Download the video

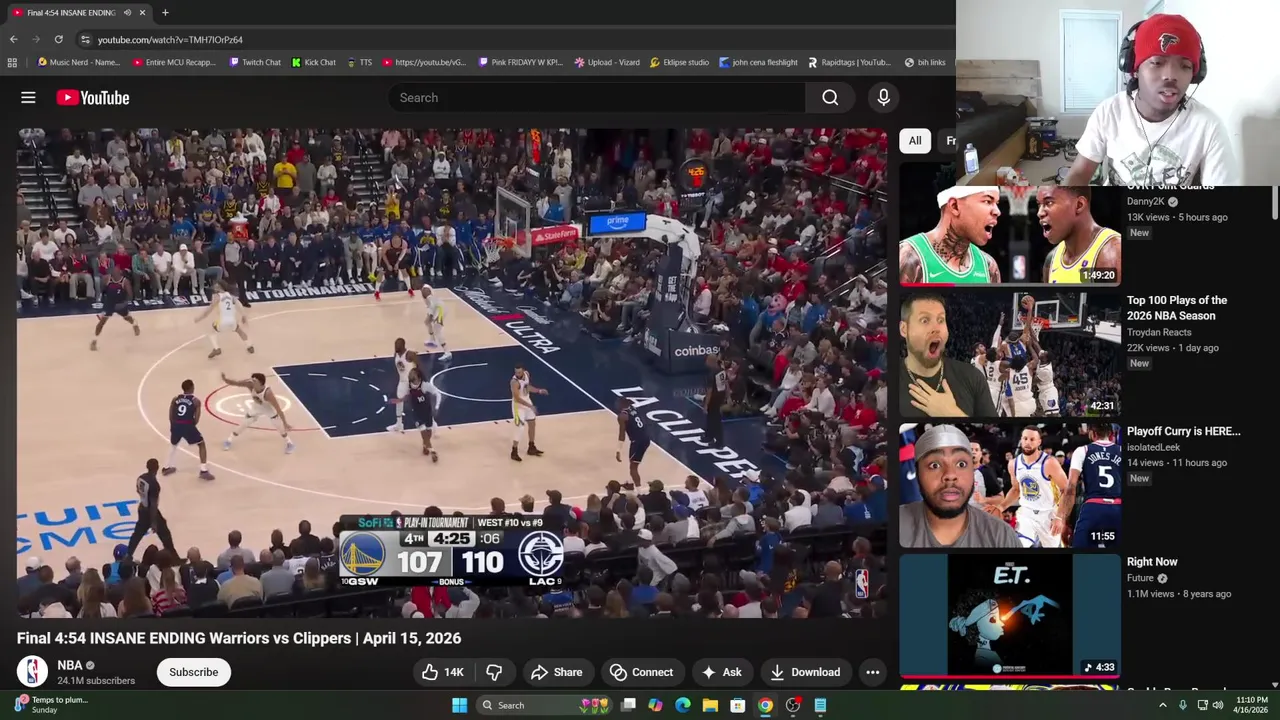coord(805,672)
